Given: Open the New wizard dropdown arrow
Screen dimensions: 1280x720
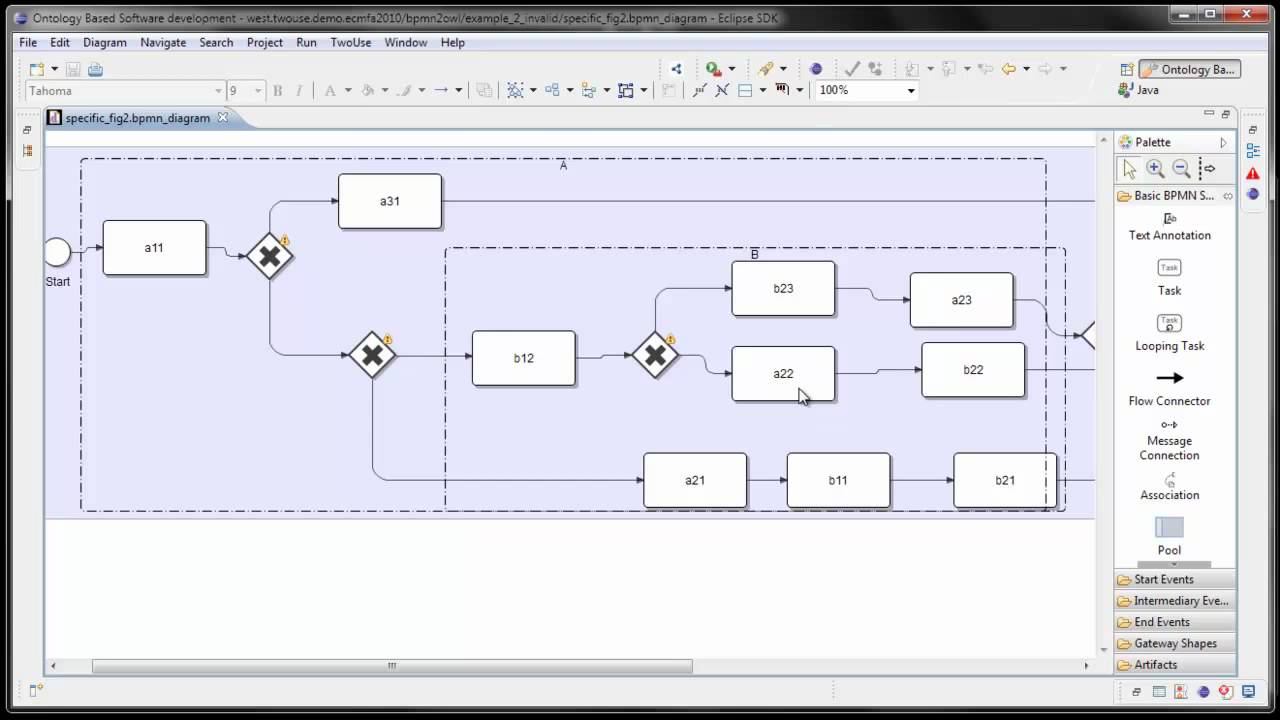Looking at the screenshot, I should pyautogui.click(x=54, y=69).
